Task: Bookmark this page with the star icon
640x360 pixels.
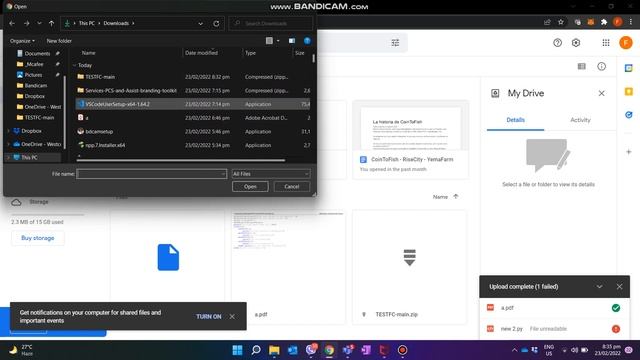Action: click(561, 22)
